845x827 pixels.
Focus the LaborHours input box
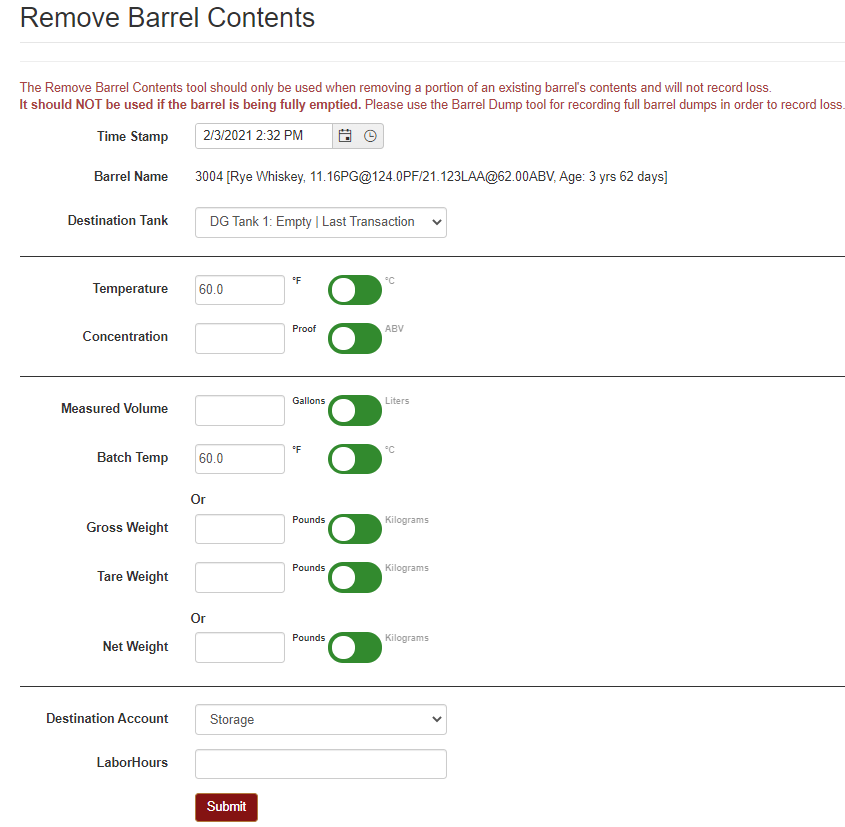coord(320,763)
